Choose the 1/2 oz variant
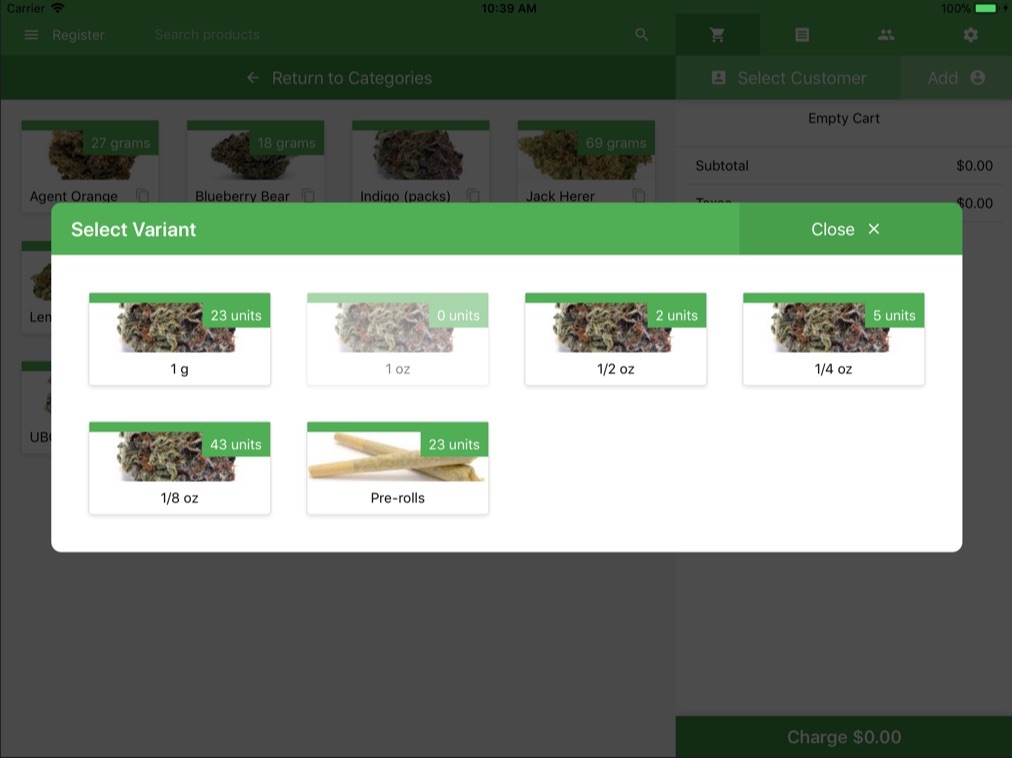This screenshot has width=1012, height=758. pos(615,339)
